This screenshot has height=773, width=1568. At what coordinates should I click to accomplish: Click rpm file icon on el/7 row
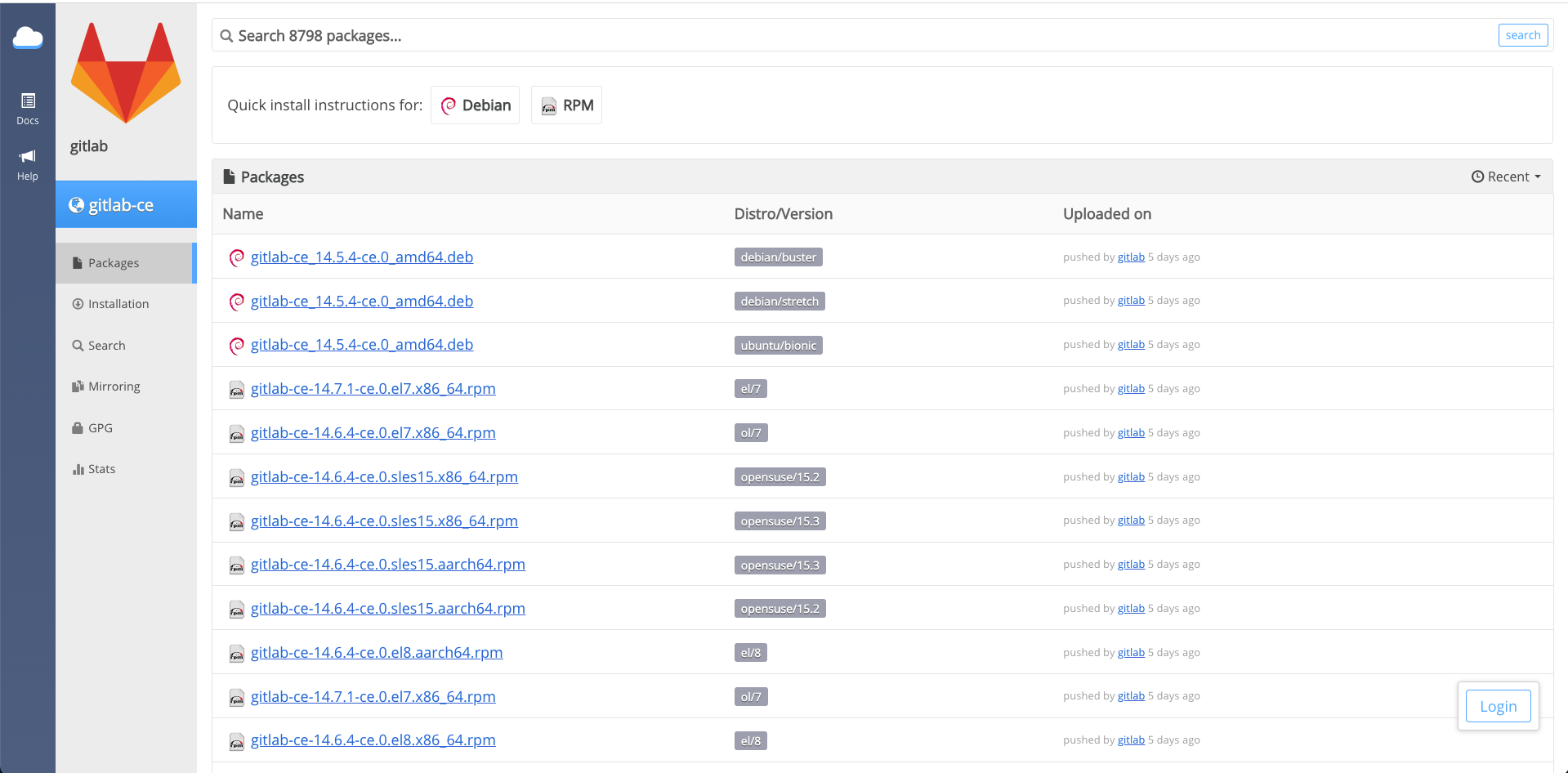pyautogui.click(x=237, y=390)
